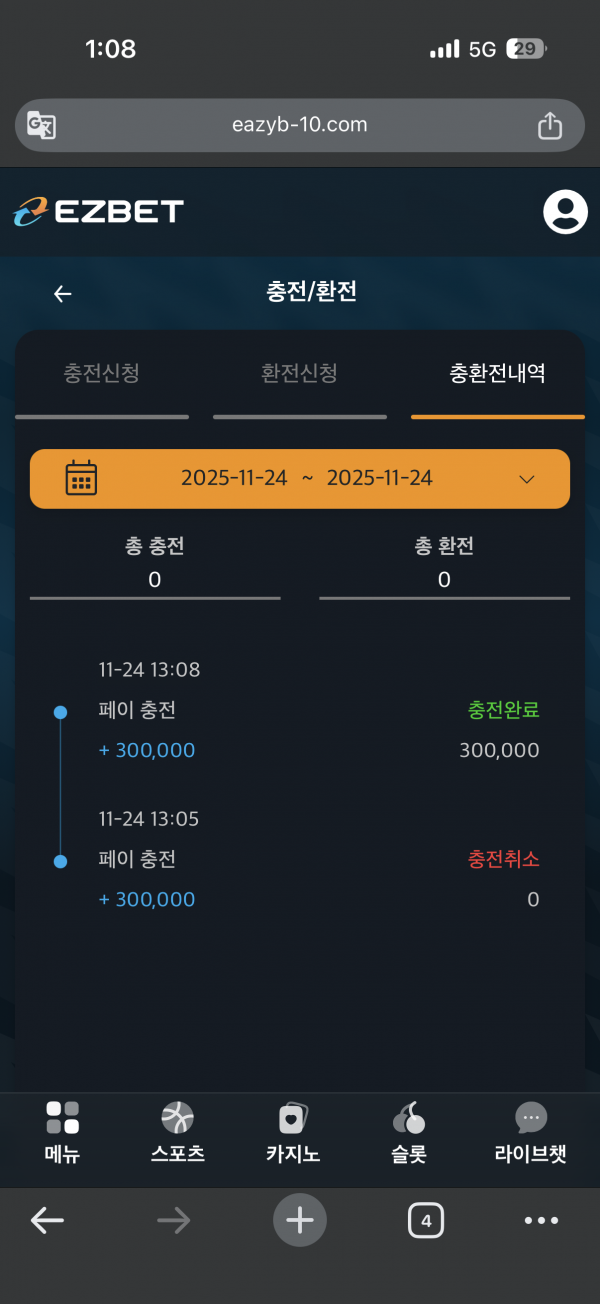Switch to the 충전신청 tab
This screenshot has height=1304, width=600.
[x=101, y=374]
